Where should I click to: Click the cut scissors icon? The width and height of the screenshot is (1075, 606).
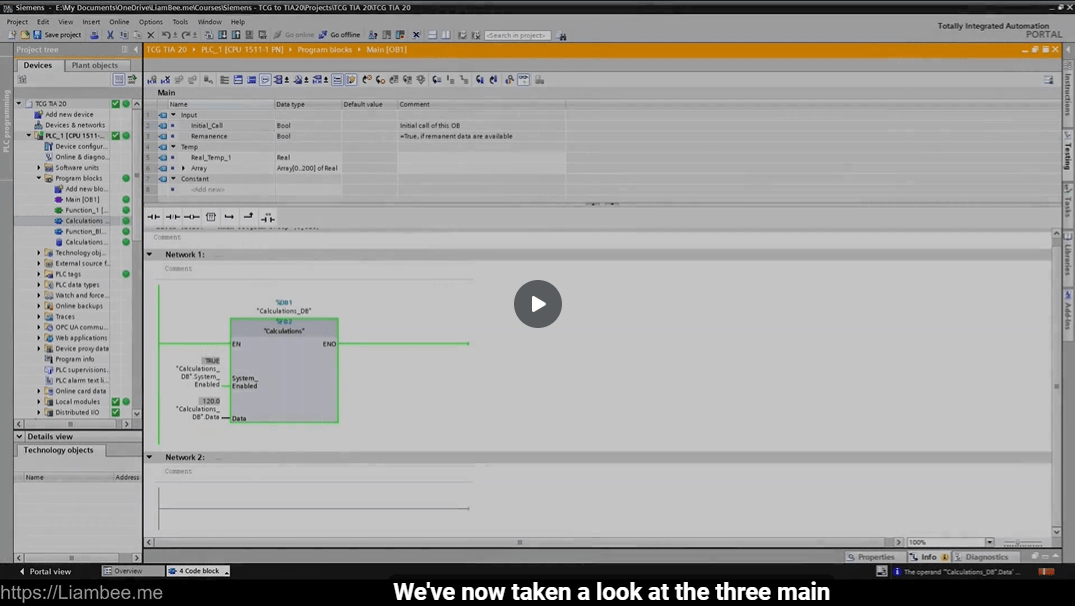(x=110, y=35)
